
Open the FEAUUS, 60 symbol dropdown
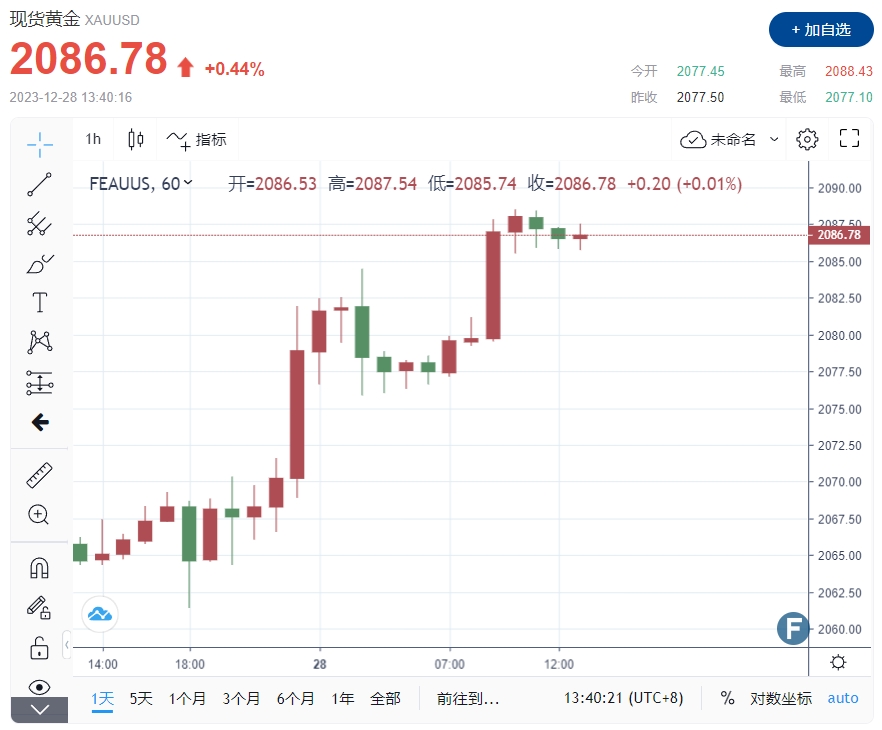(x=140, y=184)
